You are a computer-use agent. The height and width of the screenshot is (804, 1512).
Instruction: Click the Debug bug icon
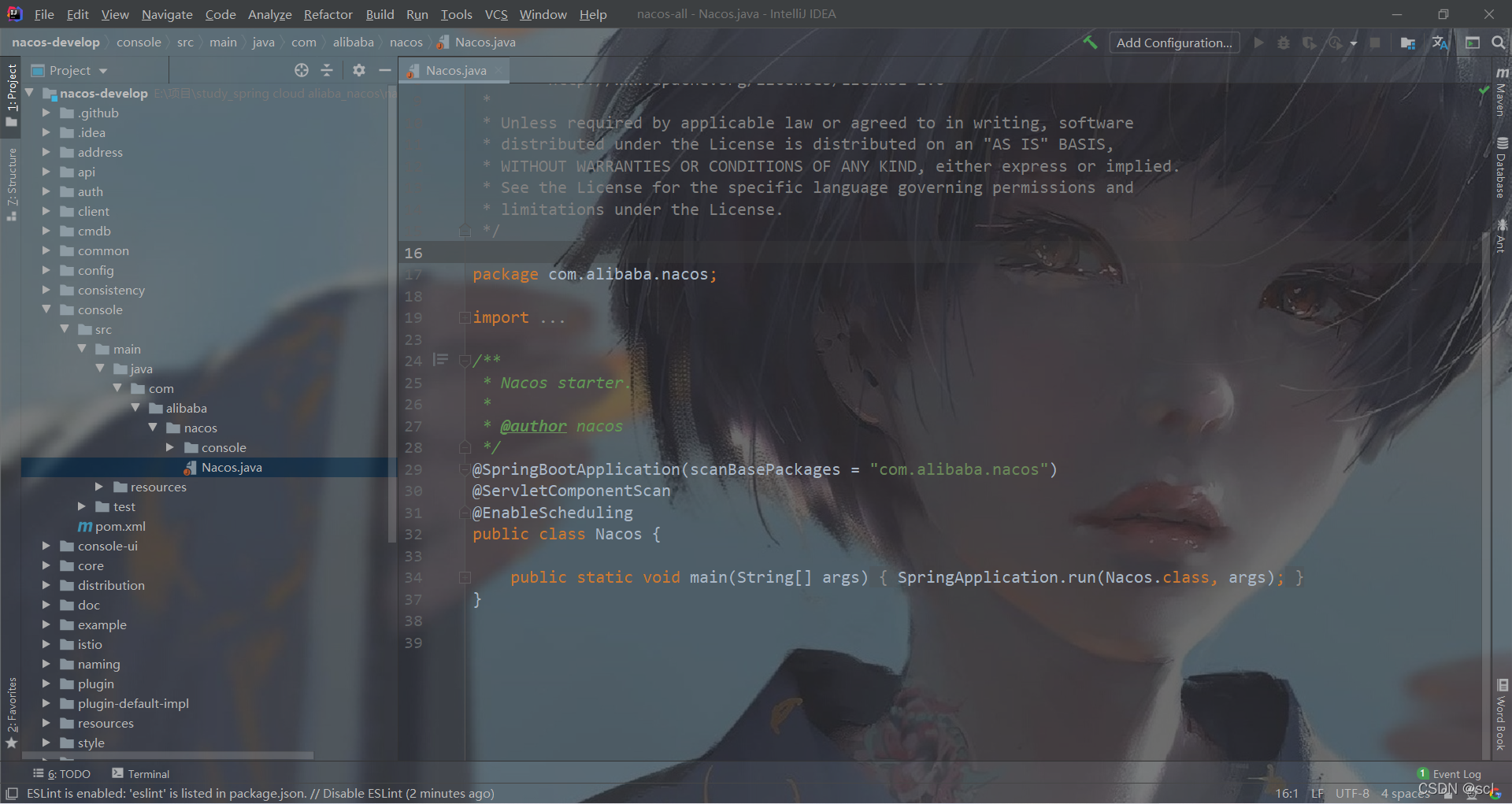point(1284,43)
